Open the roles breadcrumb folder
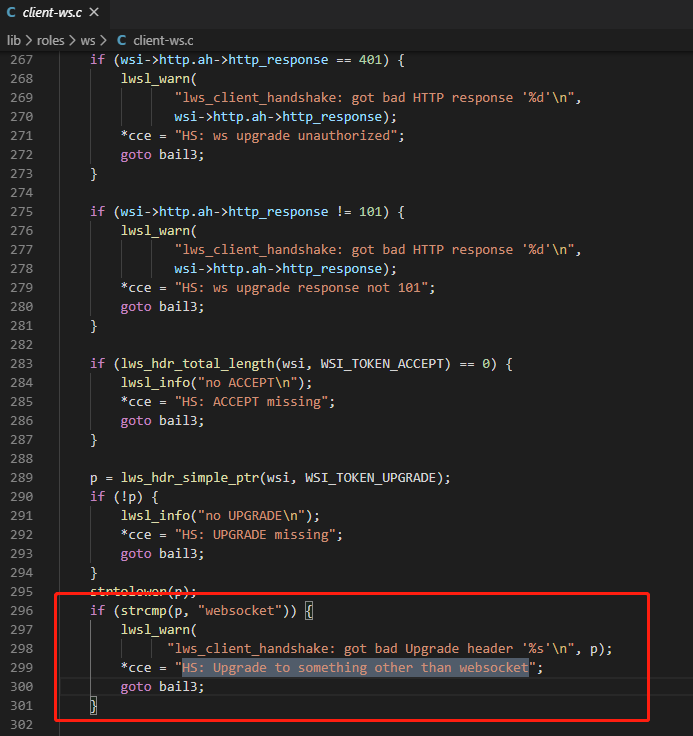This screenshot has width=693, height=736. 50,41
